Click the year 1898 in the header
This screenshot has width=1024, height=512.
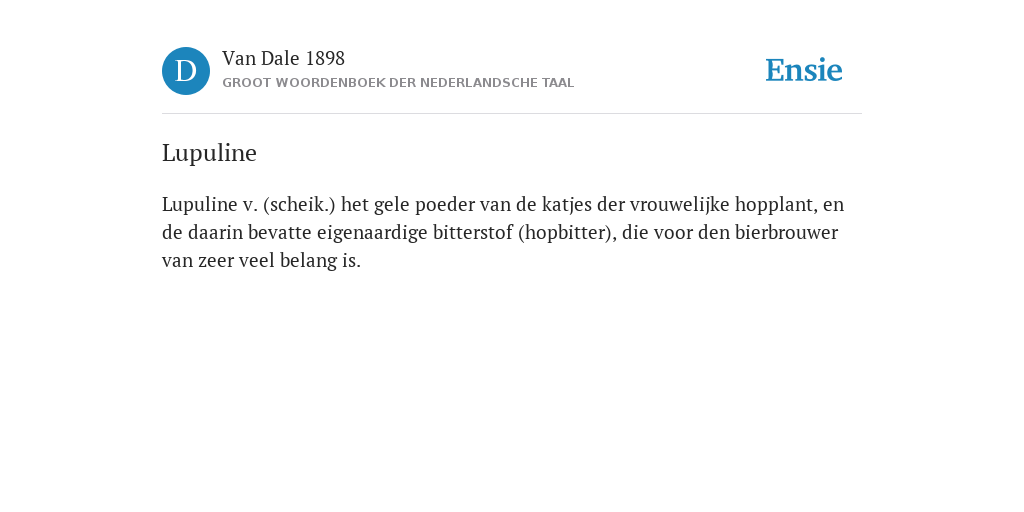325,58
